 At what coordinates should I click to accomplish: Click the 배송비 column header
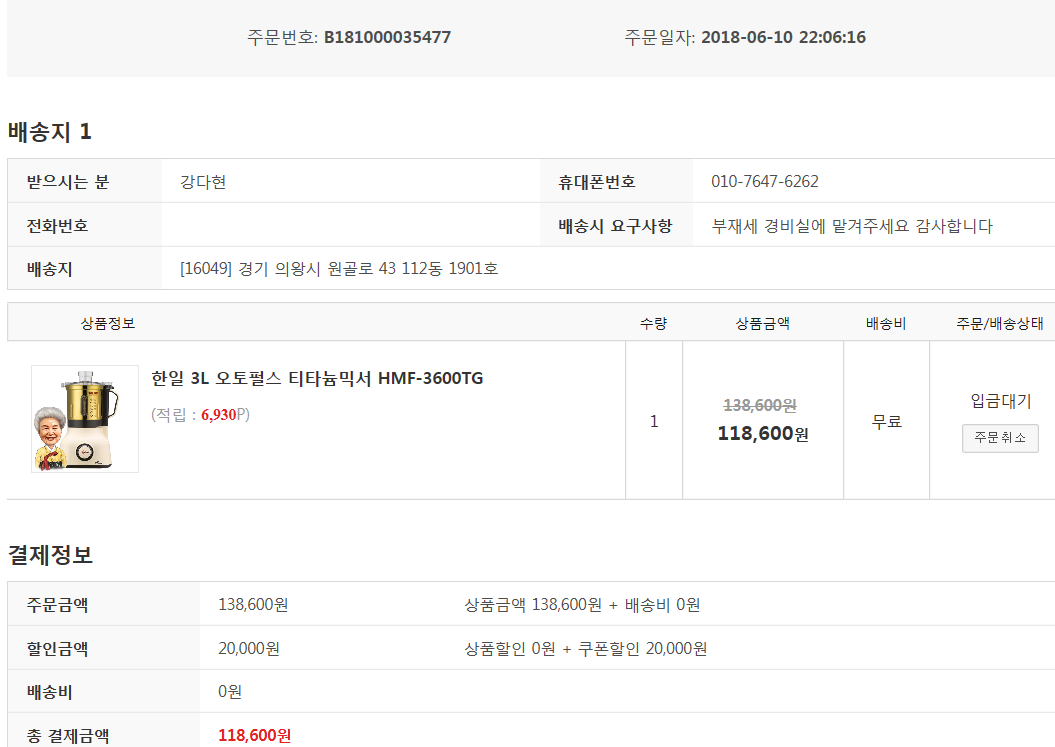tap(886, 324)
